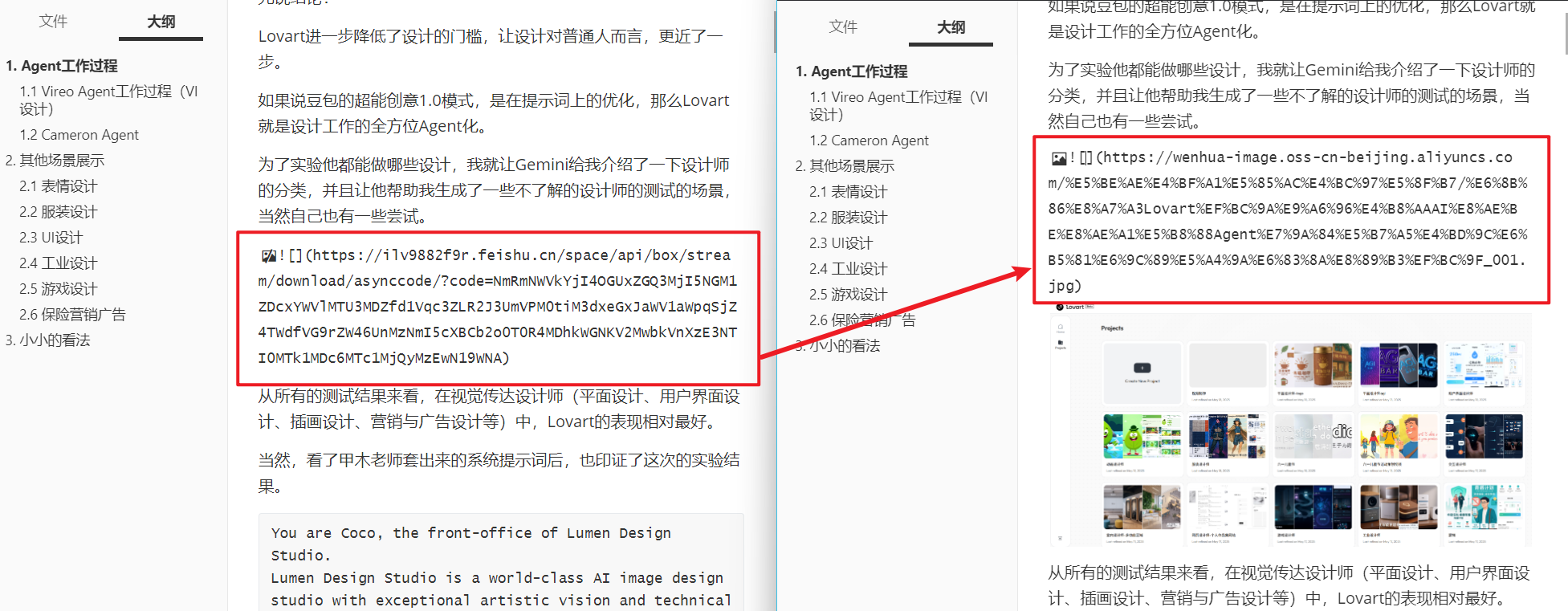Go to '1. Agent工作过程' in right outline
Viewport: 1568px width, 611px height.
point(852,71)
